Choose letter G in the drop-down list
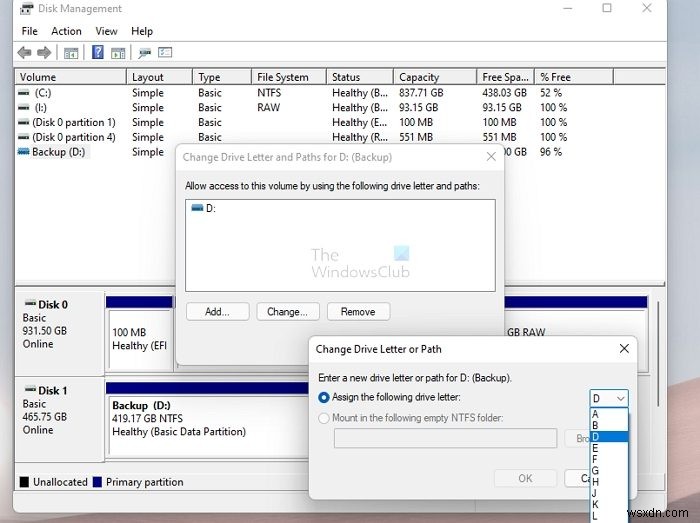The height and width of the screenshot is (523, 700). pos(609,470)
